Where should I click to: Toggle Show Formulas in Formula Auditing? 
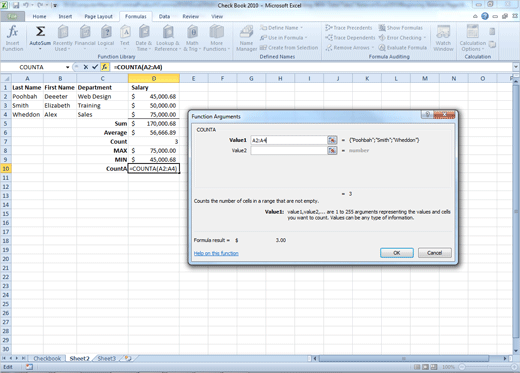(401, 28)
